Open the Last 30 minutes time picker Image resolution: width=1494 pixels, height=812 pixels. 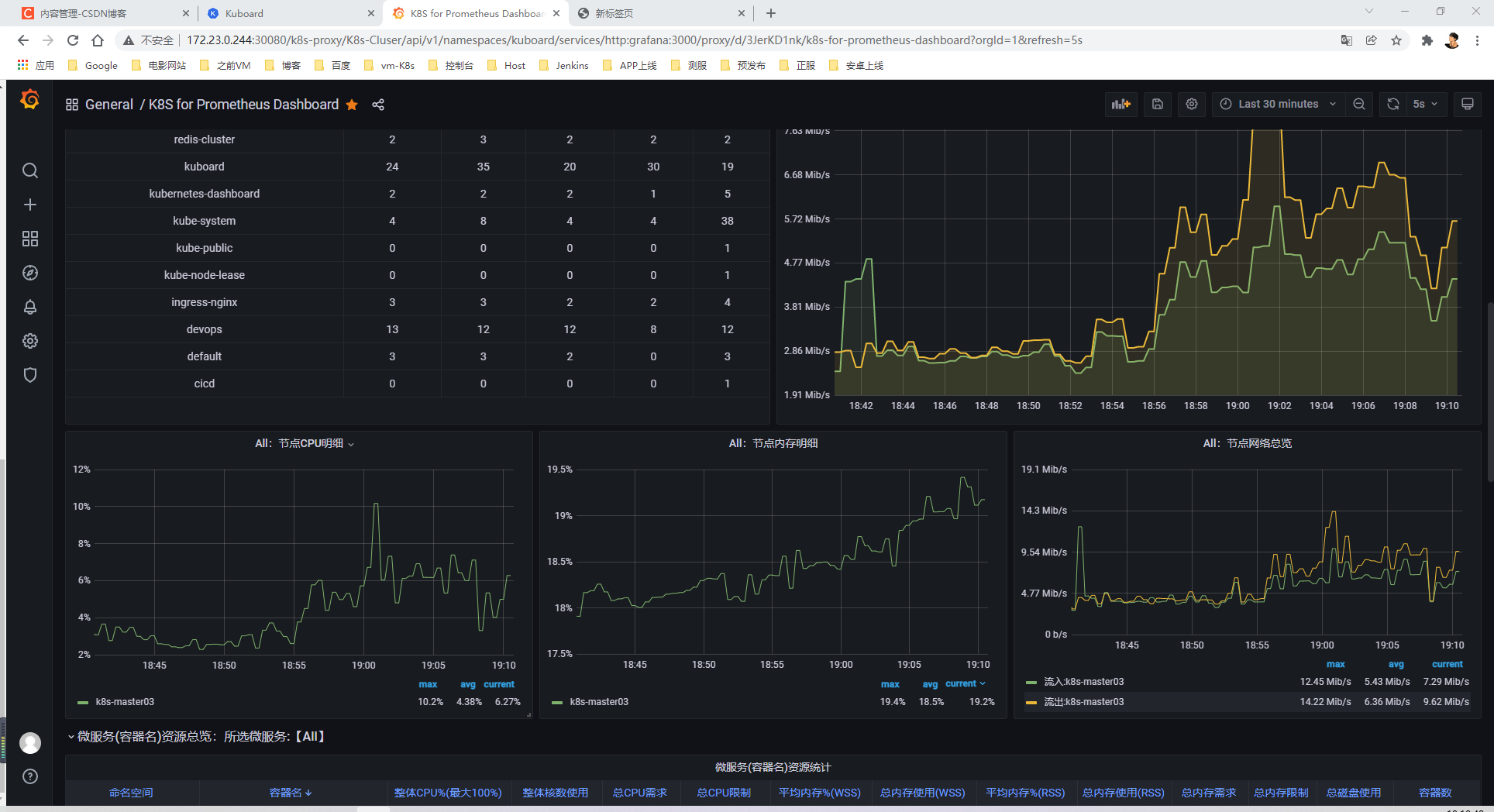[1279, 104]
